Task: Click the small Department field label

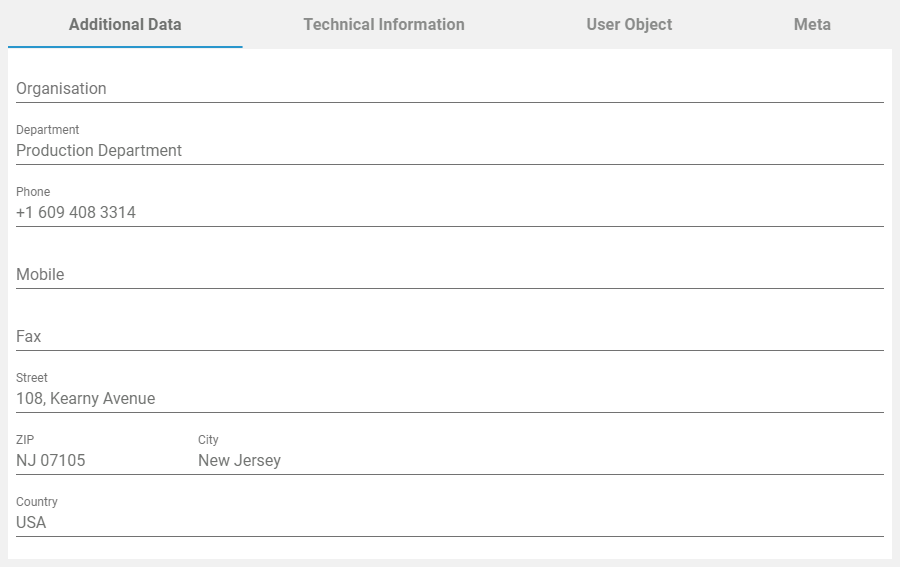Action: coord(47,130)
